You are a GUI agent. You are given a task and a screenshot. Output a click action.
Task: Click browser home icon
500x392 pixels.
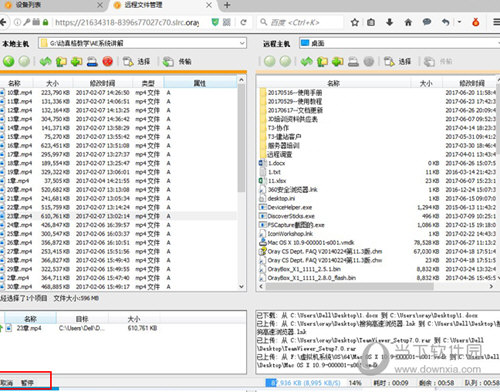coord(408,22)
